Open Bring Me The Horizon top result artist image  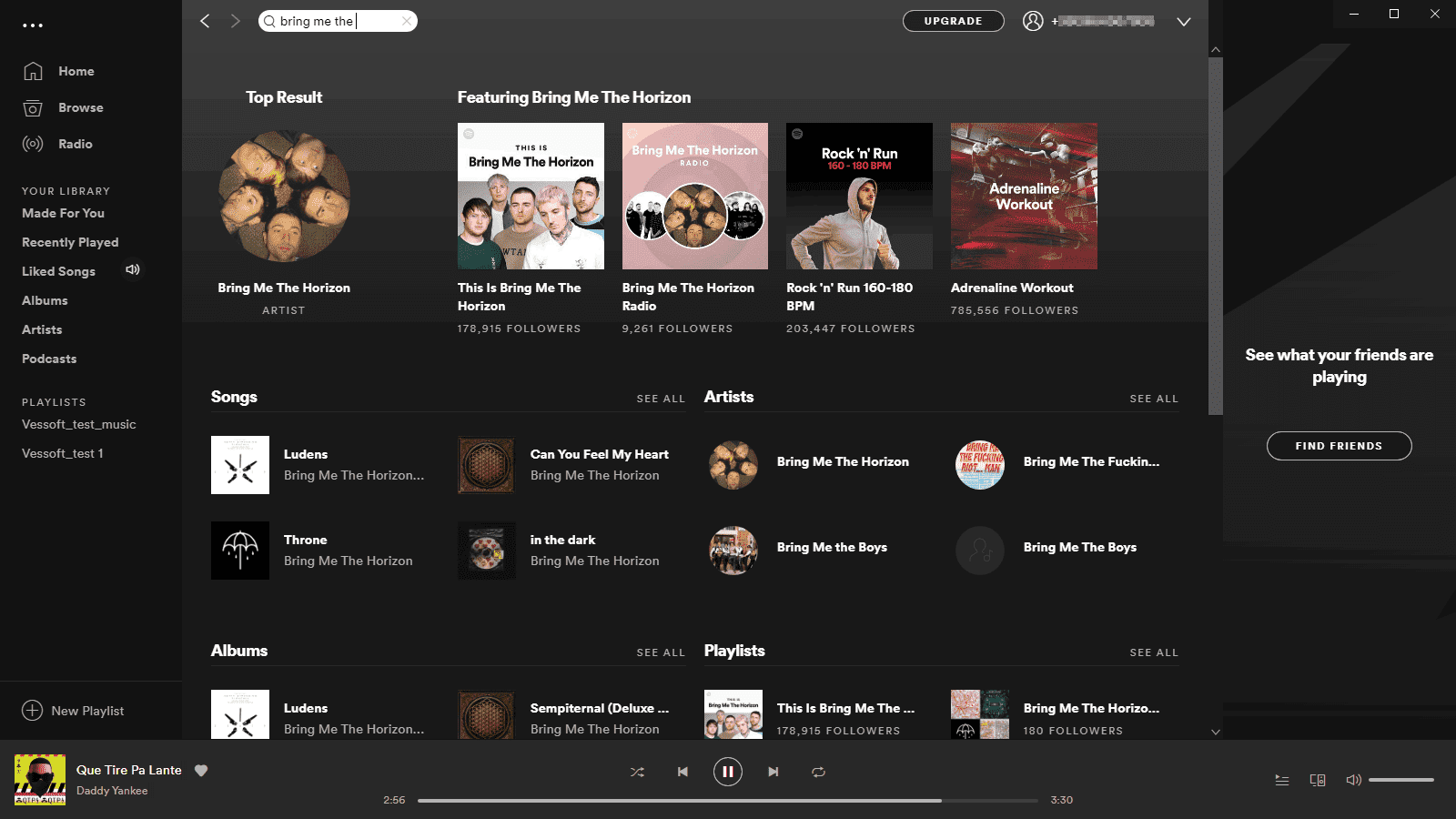tap(284, 197)
